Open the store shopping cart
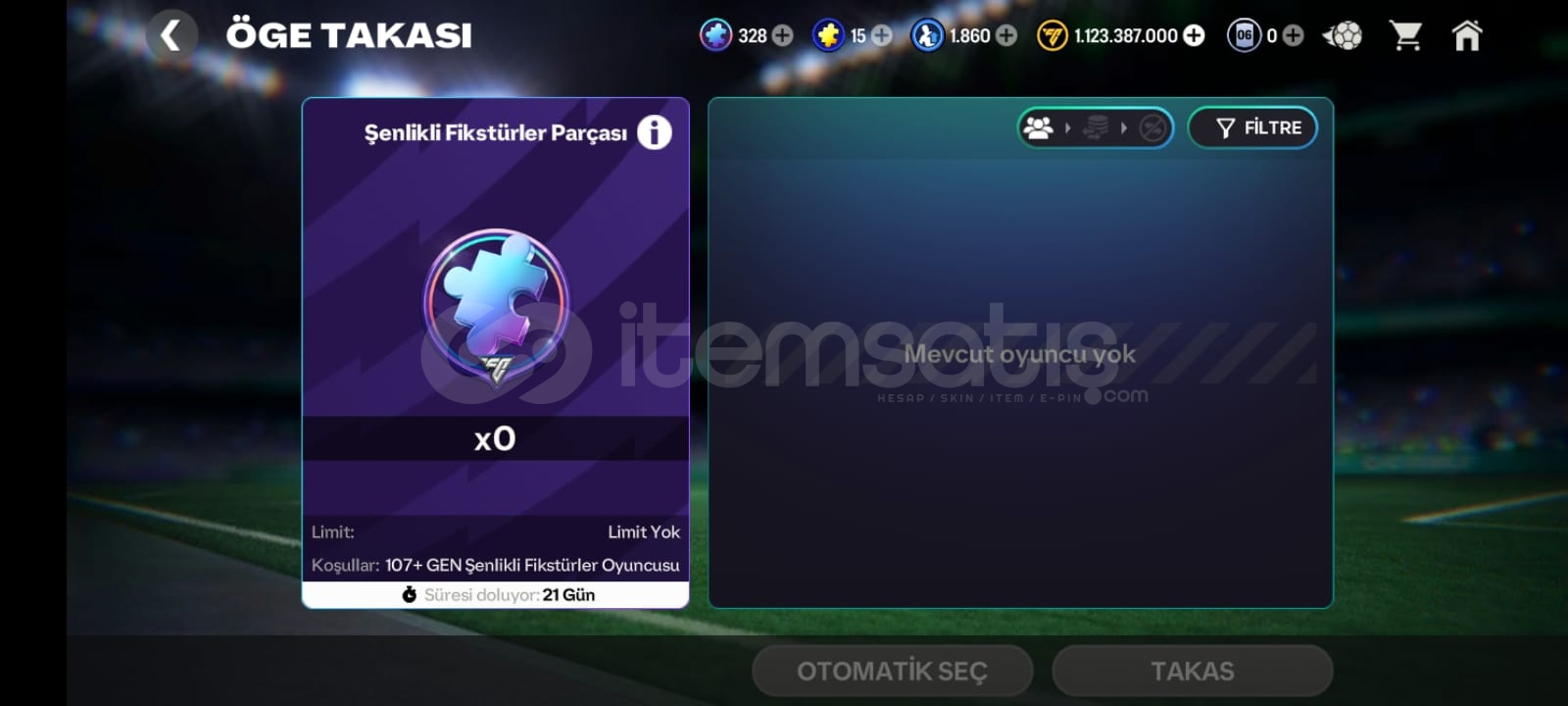 point(1406,36)
